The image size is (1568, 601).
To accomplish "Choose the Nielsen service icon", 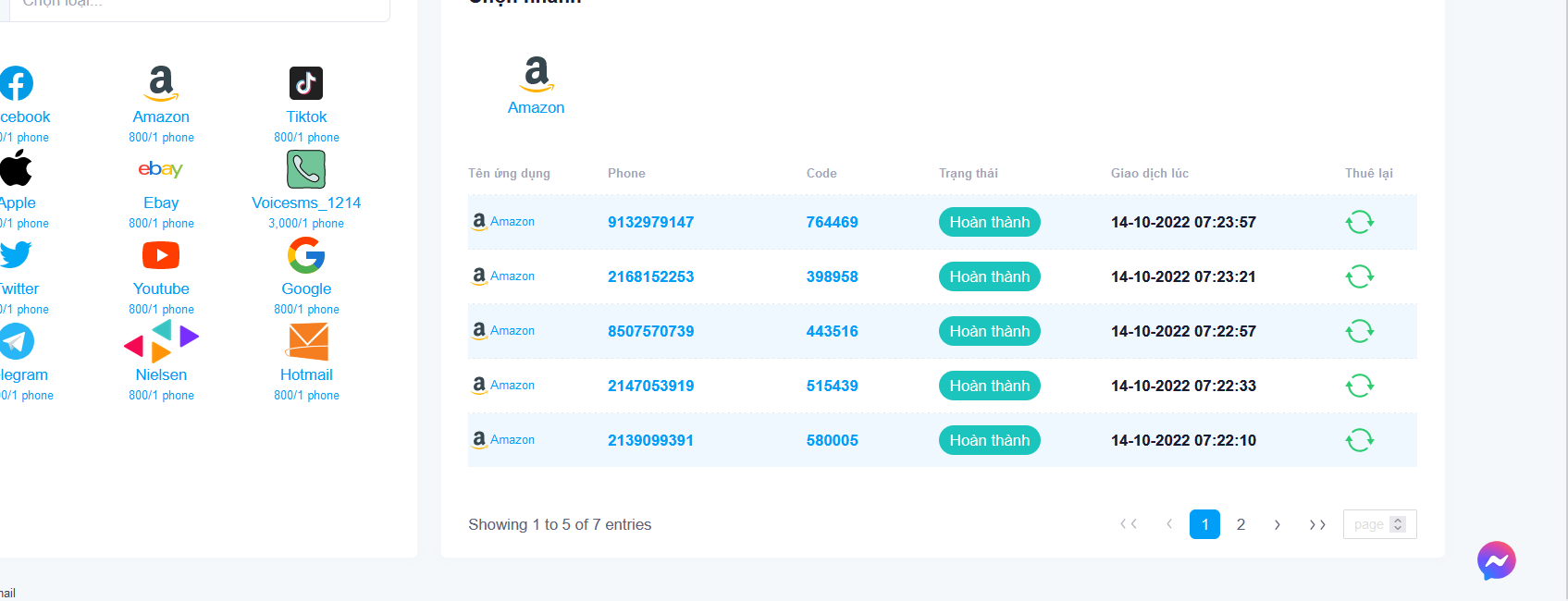I will pos(161,341).
